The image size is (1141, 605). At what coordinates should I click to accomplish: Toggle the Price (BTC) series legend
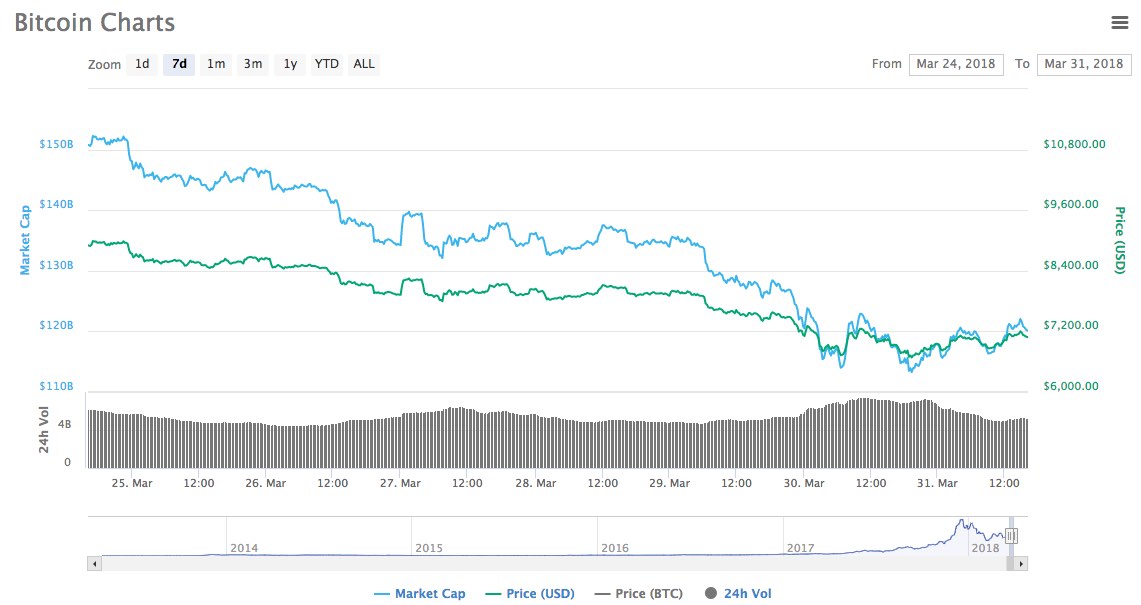pos(639,594)
